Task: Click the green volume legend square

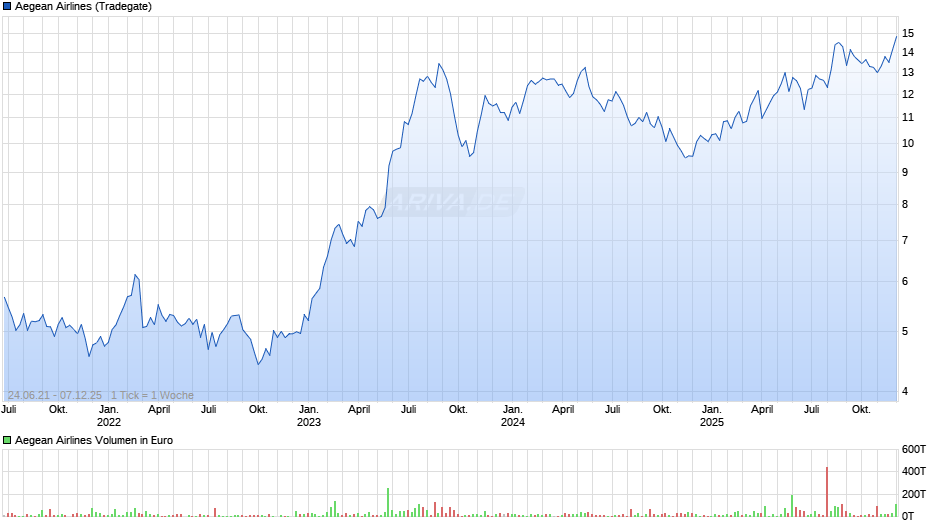Action: click(7, 440)
